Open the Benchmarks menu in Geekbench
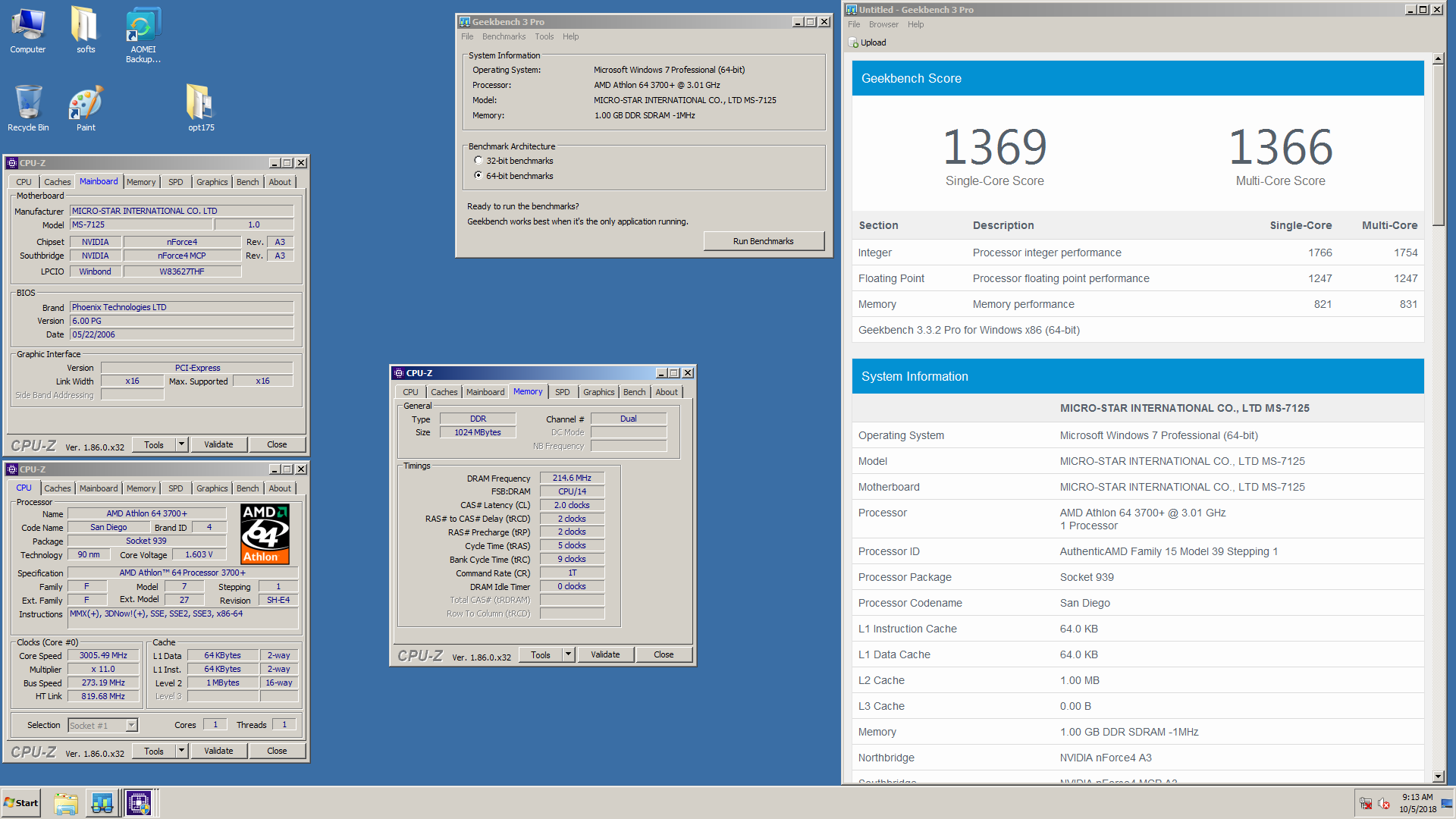Viewport: 1456px width, 819px height. [504, 36]
